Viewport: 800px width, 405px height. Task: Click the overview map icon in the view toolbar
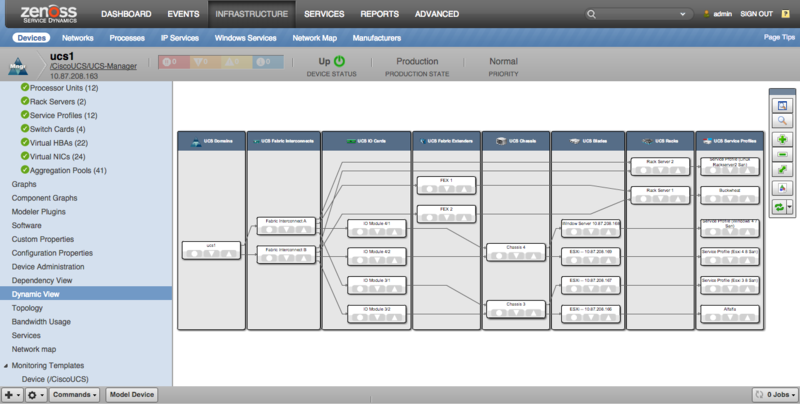782,106
